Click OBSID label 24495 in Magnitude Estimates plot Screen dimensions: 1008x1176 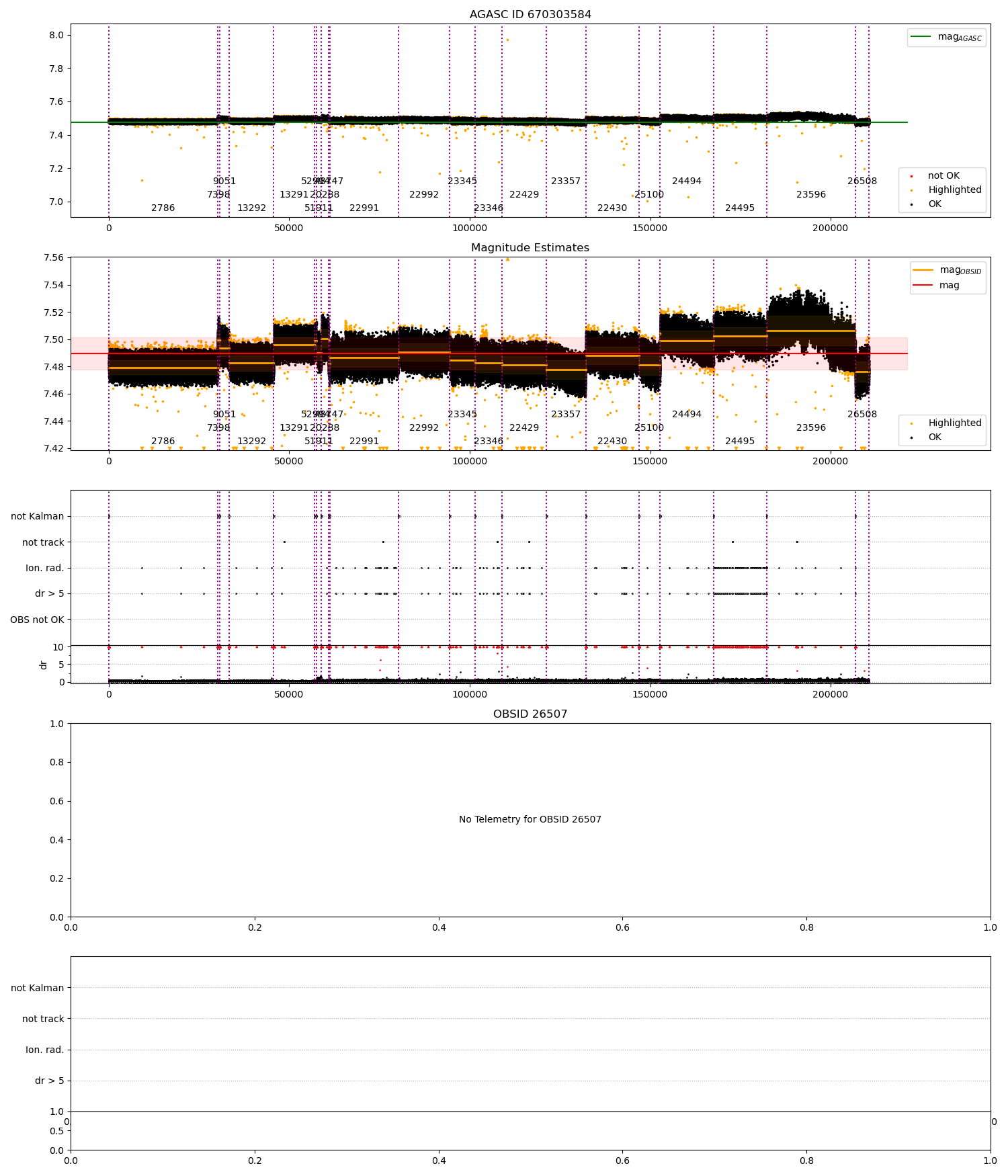(740, 442)
